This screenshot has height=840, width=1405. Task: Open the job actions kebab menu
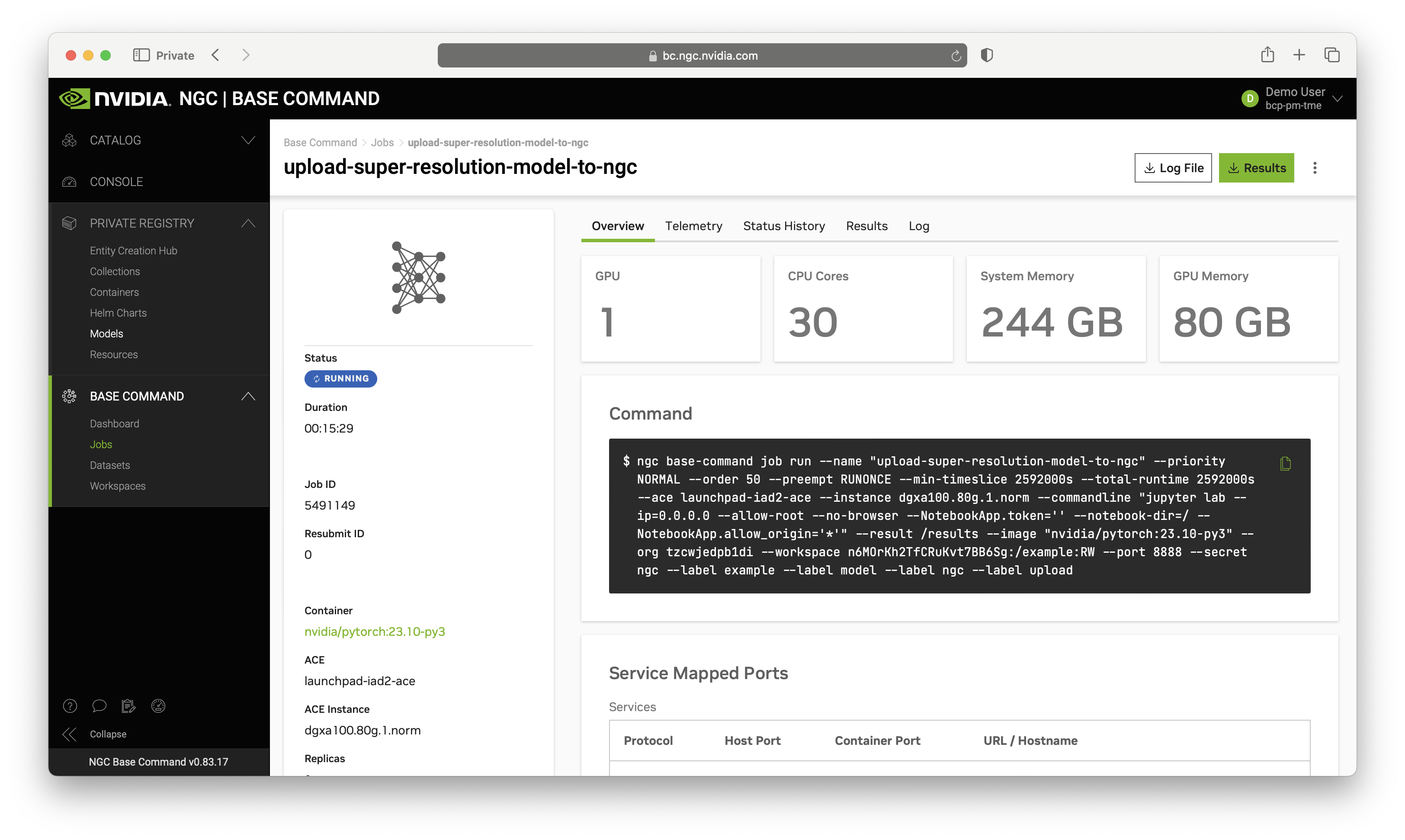(x=1315, y=167)
